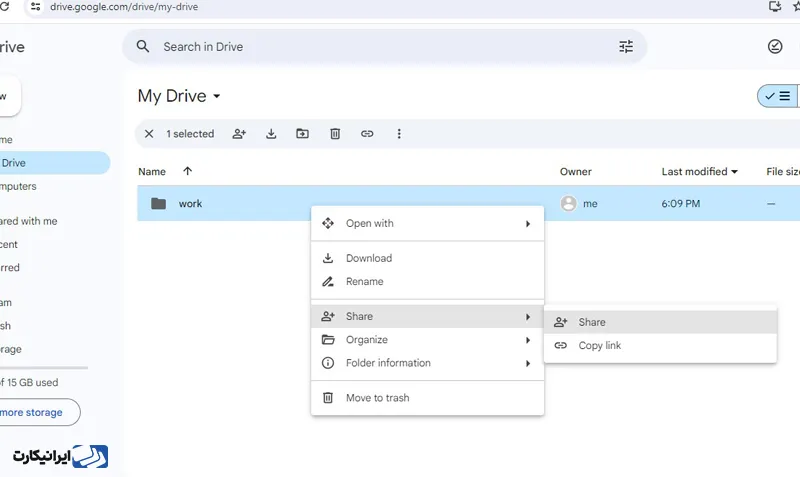This screenshot has width=800, height=477.
Task: Select the work folder name
Action: tap(190, 204)
